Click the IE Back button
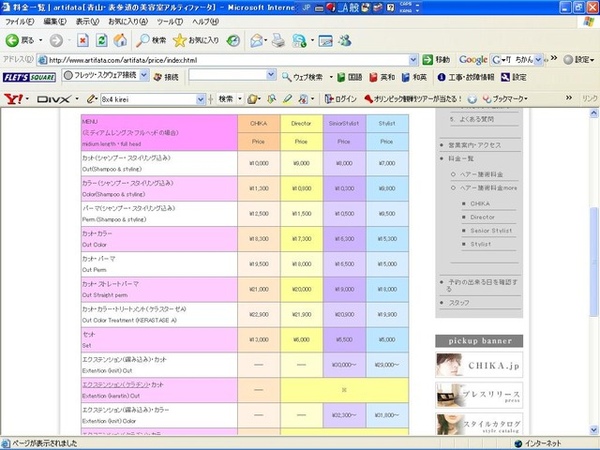 click(20, 40)
